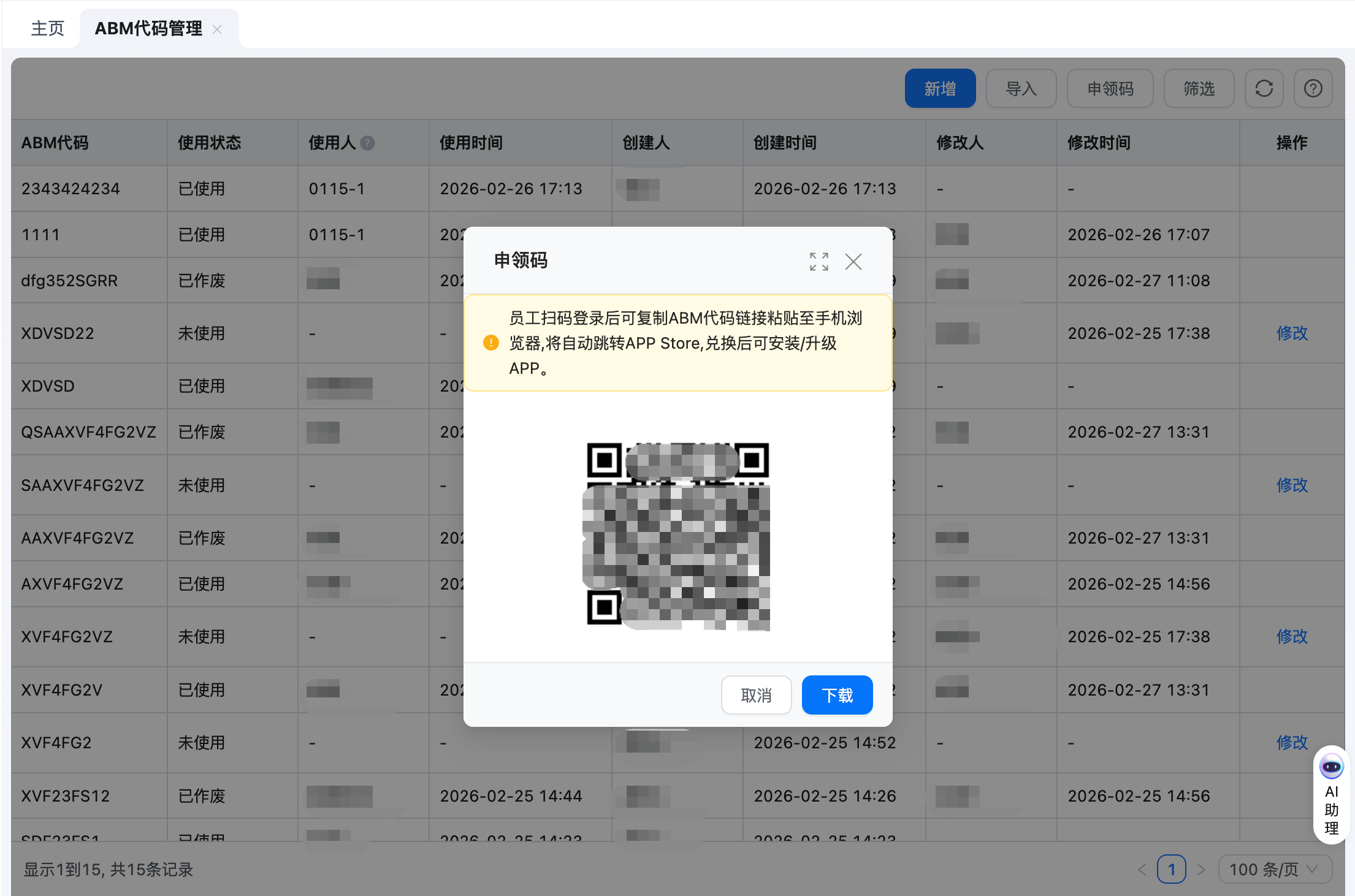Click the 修改 link for row XDVSD22
The image size is (1355, 896).
[1291, 333]
